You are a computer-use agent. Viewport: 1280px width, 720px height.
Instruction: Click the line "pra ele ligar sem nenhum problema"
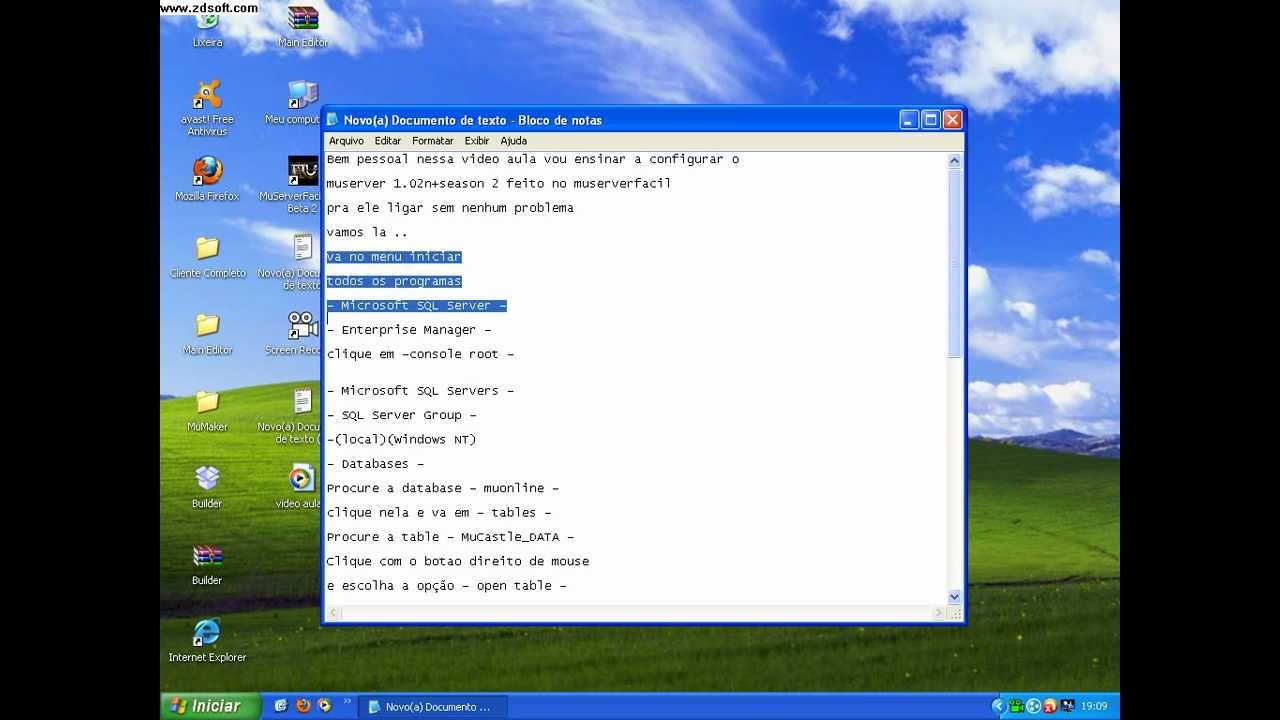(x=450, y=208)
